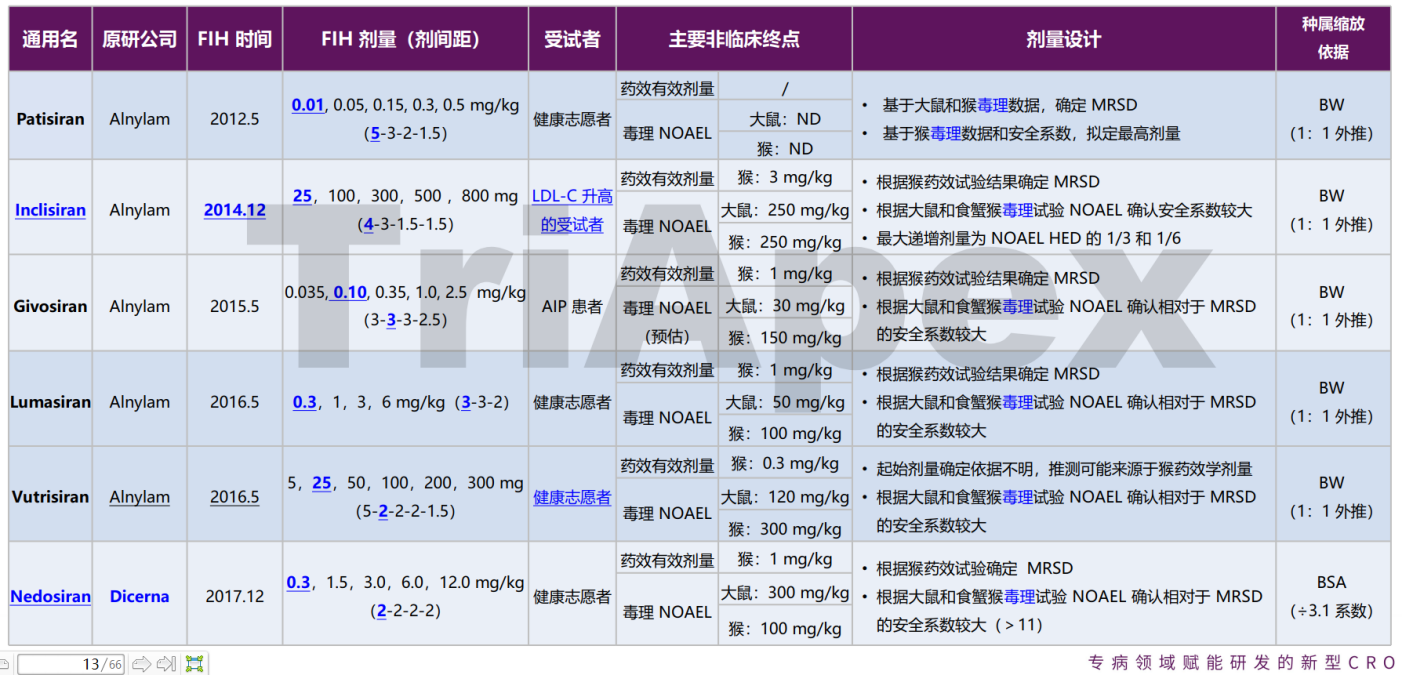Open the Nedosiran drug name link
Image resolution: width=1402 pixels, height=675 pixels.
pos(50,597)
